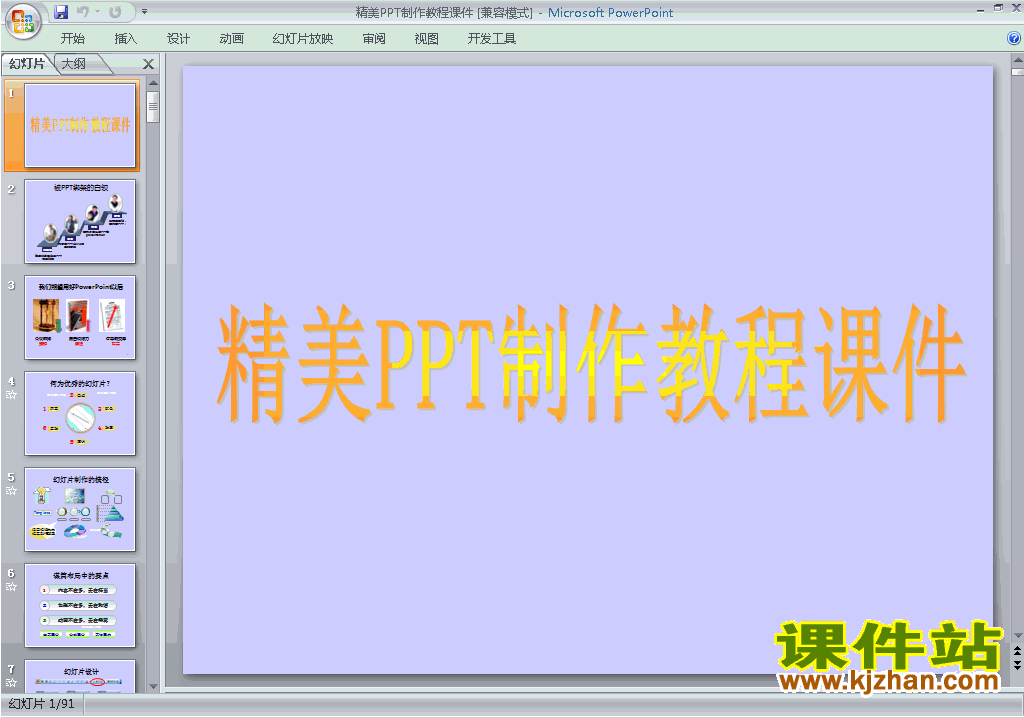This screenshot has height=718, width=1024.
Task: Open the 开发工具 ribbon tab
Action: tap(492, 39)
